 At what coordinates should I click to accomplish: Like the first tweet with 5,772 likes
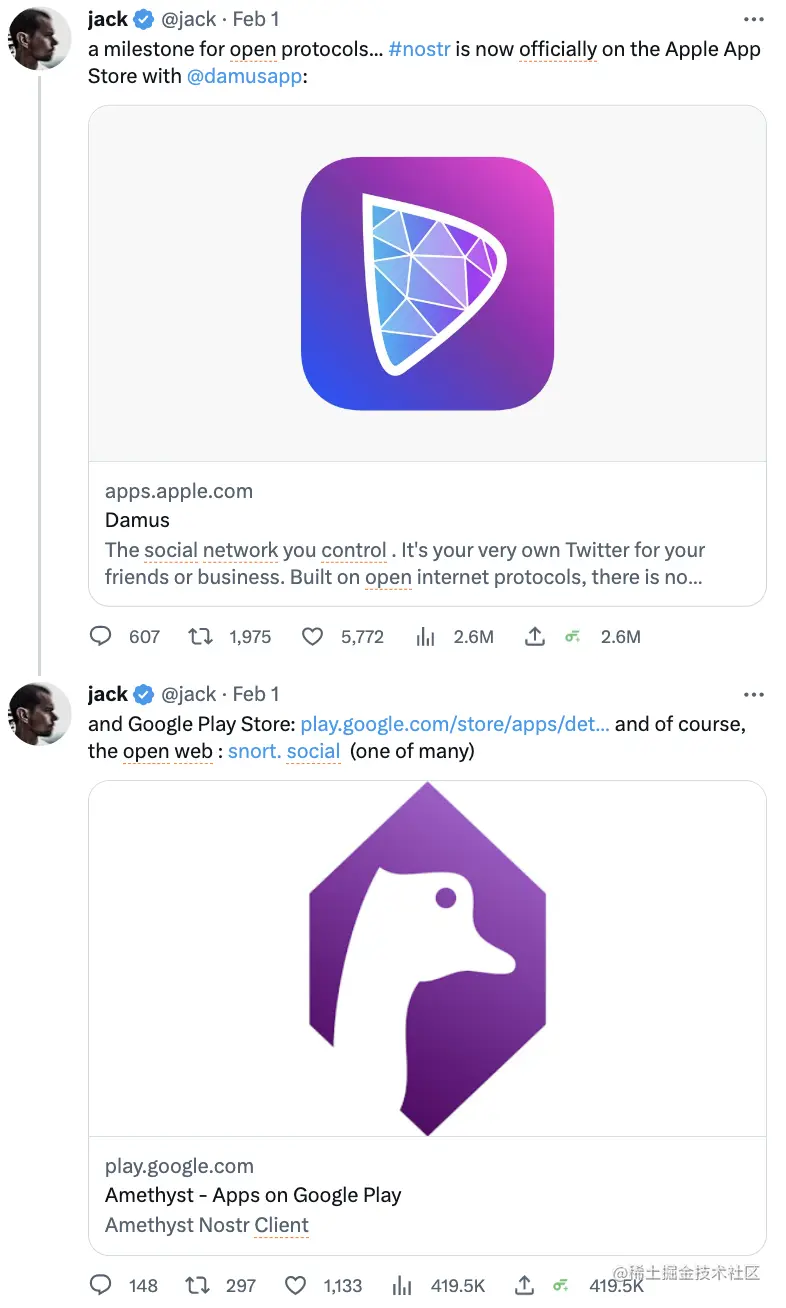(x=313, y=636)
